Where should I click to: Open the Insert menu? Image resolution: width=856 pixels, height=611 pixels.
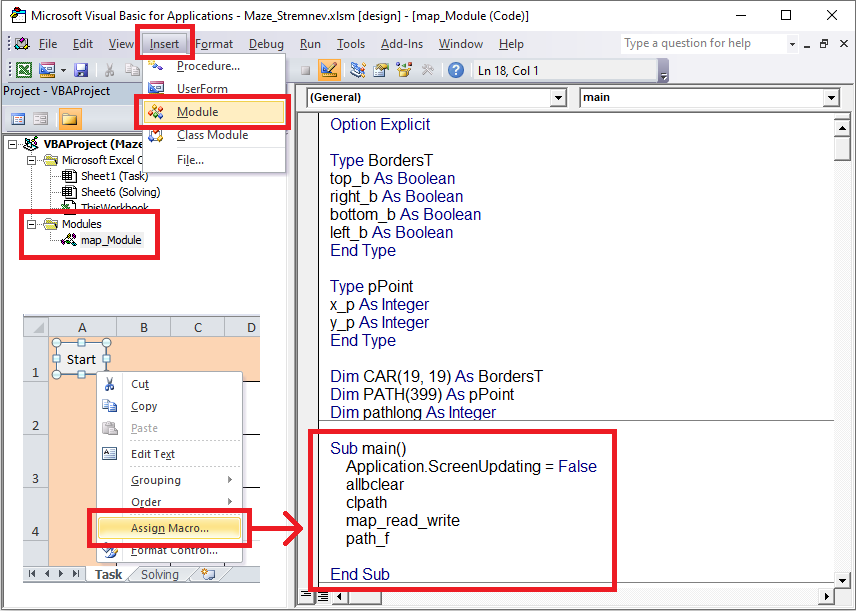tap(164, 44)
